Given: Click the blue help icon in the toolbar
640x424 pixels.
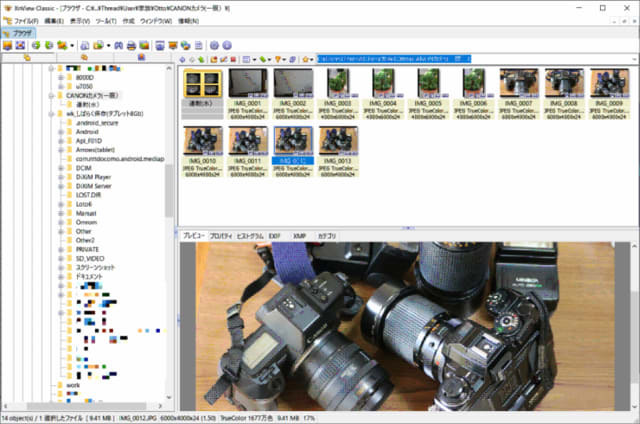Looking at the screenshot, I should (x=227, y=45).
